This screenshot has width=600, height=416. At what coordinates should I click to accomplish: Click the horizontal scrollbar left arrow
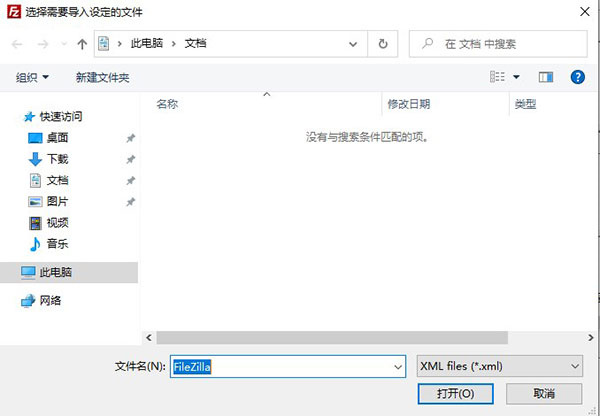tap(149, 338)
